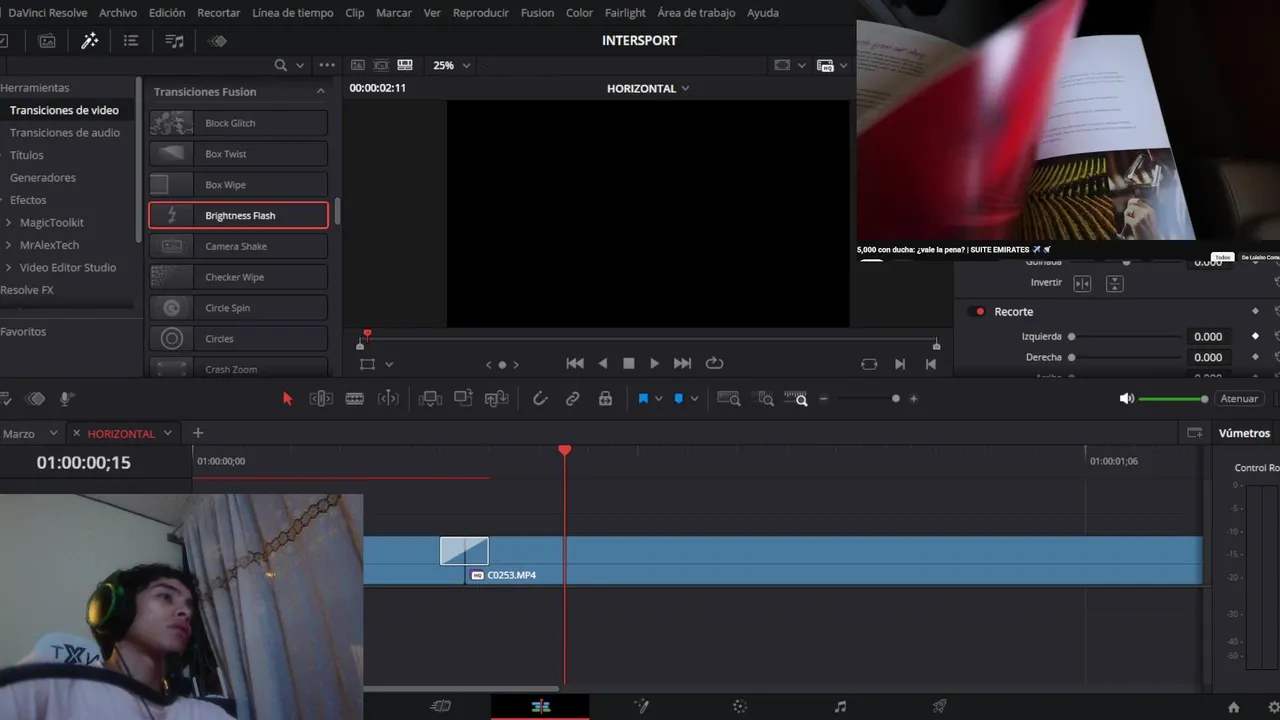Open the Color page icon in bottom bar
The image size is (1280, 720).
740,706
